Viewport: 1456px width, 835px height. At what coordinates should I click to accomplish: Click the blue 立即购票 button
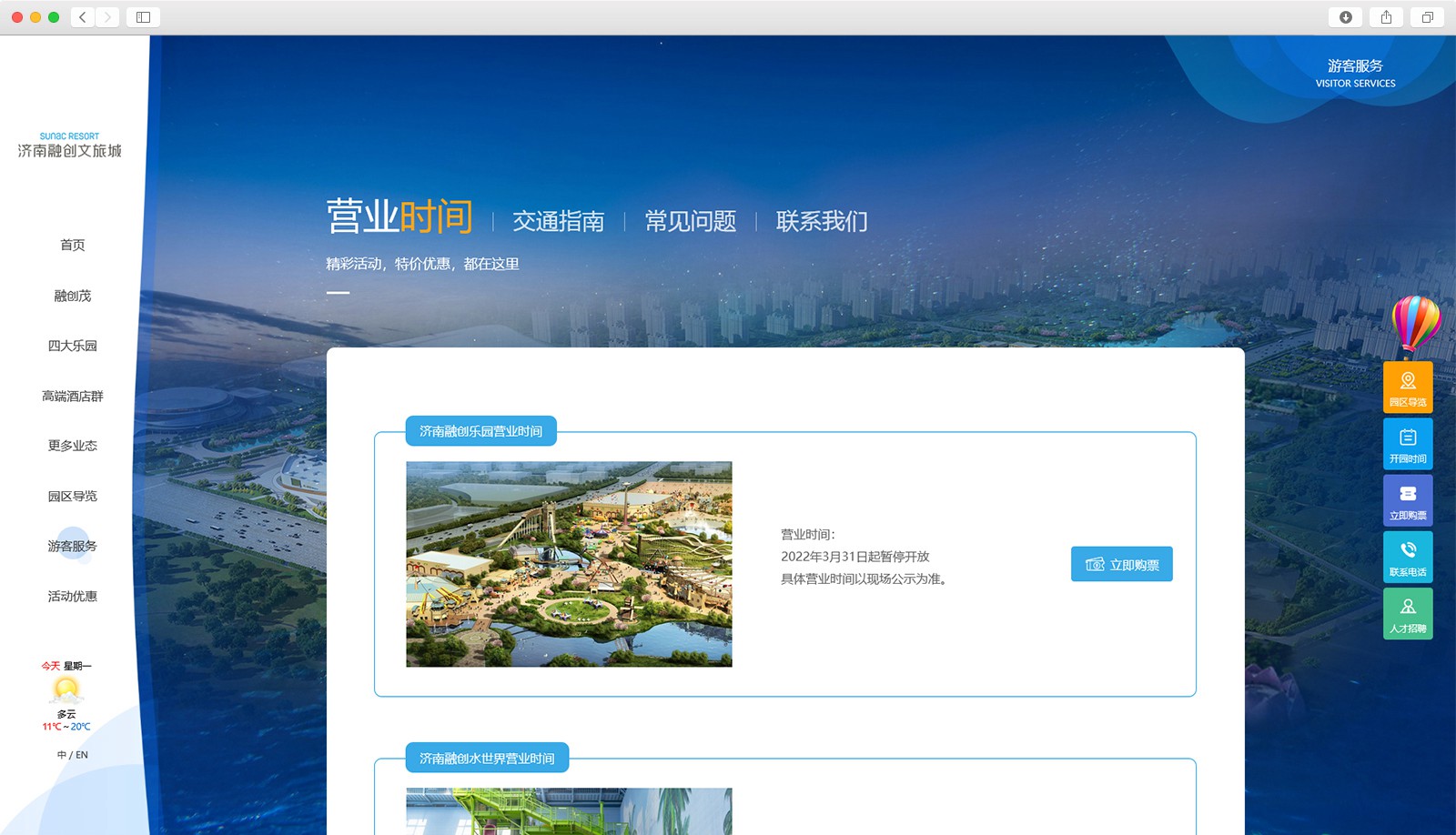coord(1122,564)
